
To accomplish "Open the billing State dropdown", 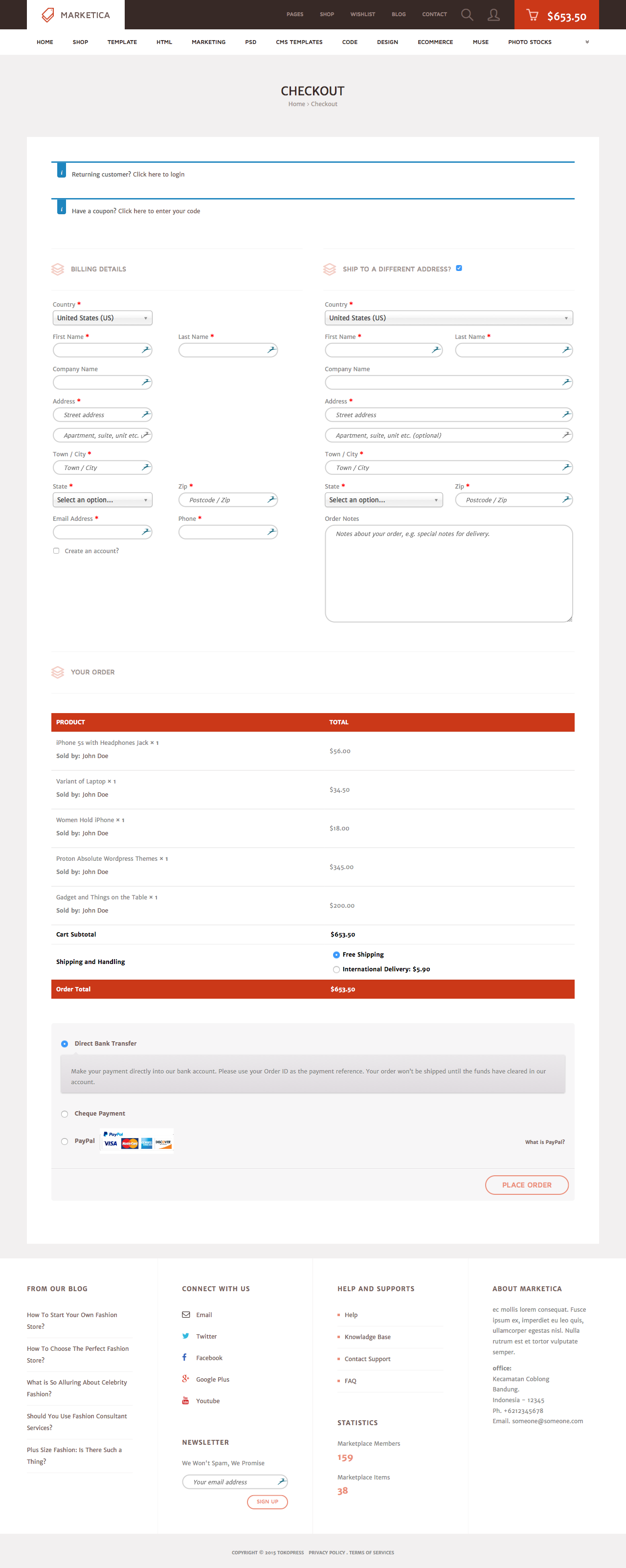I will pyautogui.click(x=102, y=500).
